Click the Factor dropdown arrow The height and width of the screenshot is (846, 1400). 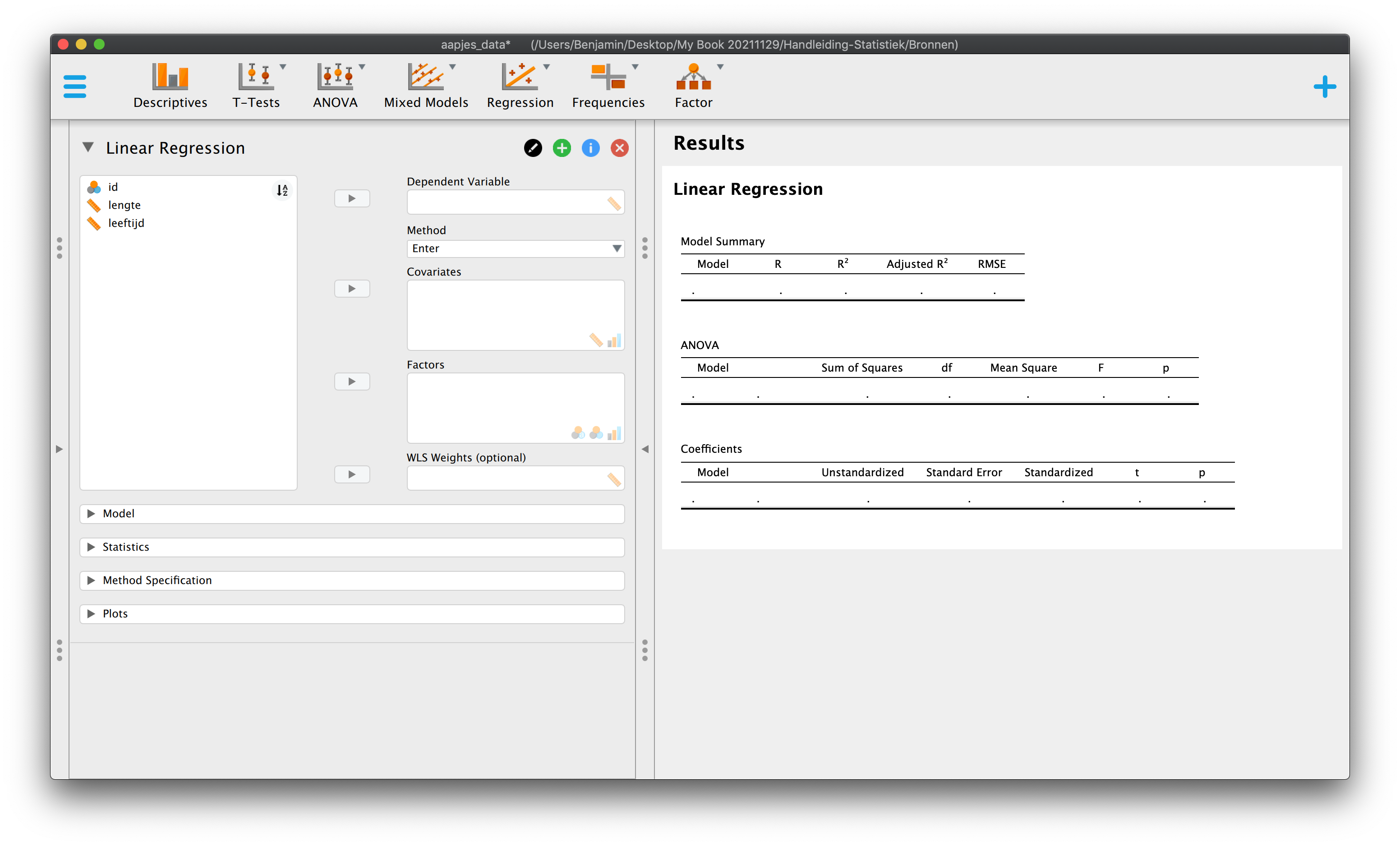[x=720, y=67]
